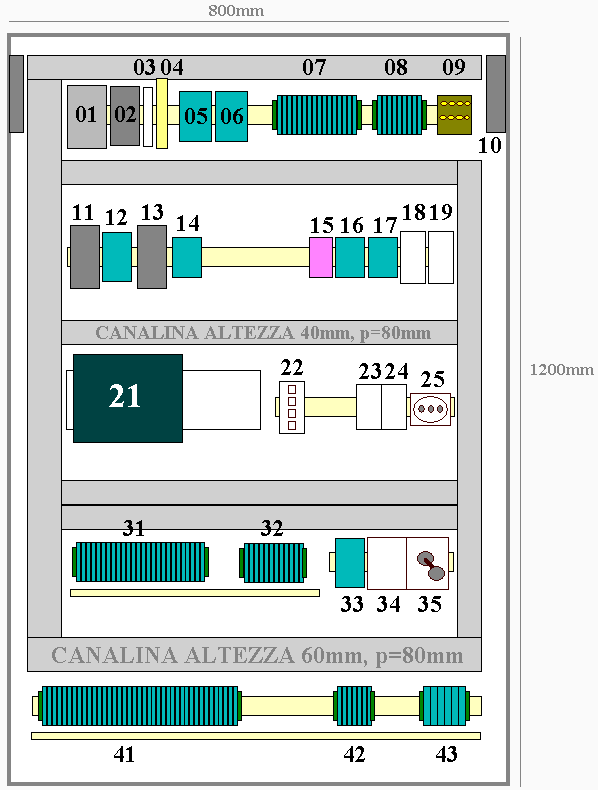Click the pink component 15

click(x=321, y=257)
